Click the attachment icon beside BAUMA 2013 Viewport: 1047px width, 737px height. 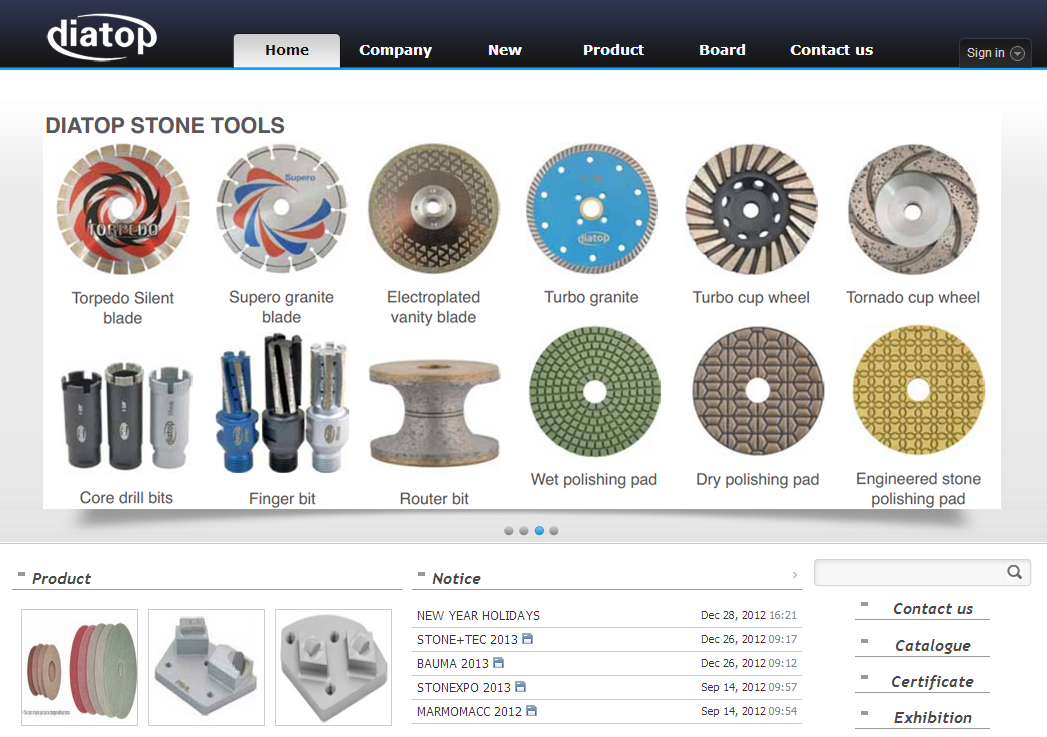tap(498, 663)
